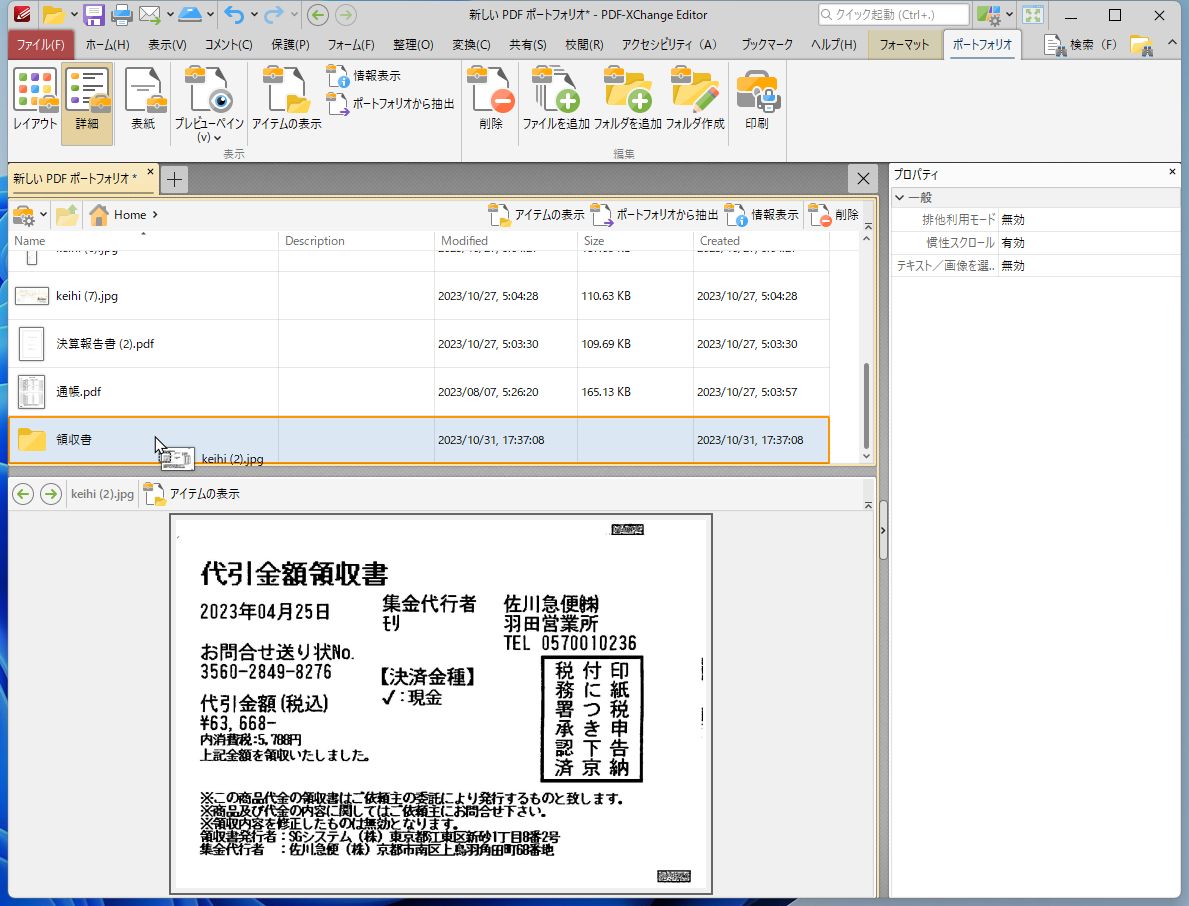Viewport: 1189px width, 906px height.
Task: Click the クイック起動 search field
Action: pos(893,14)
